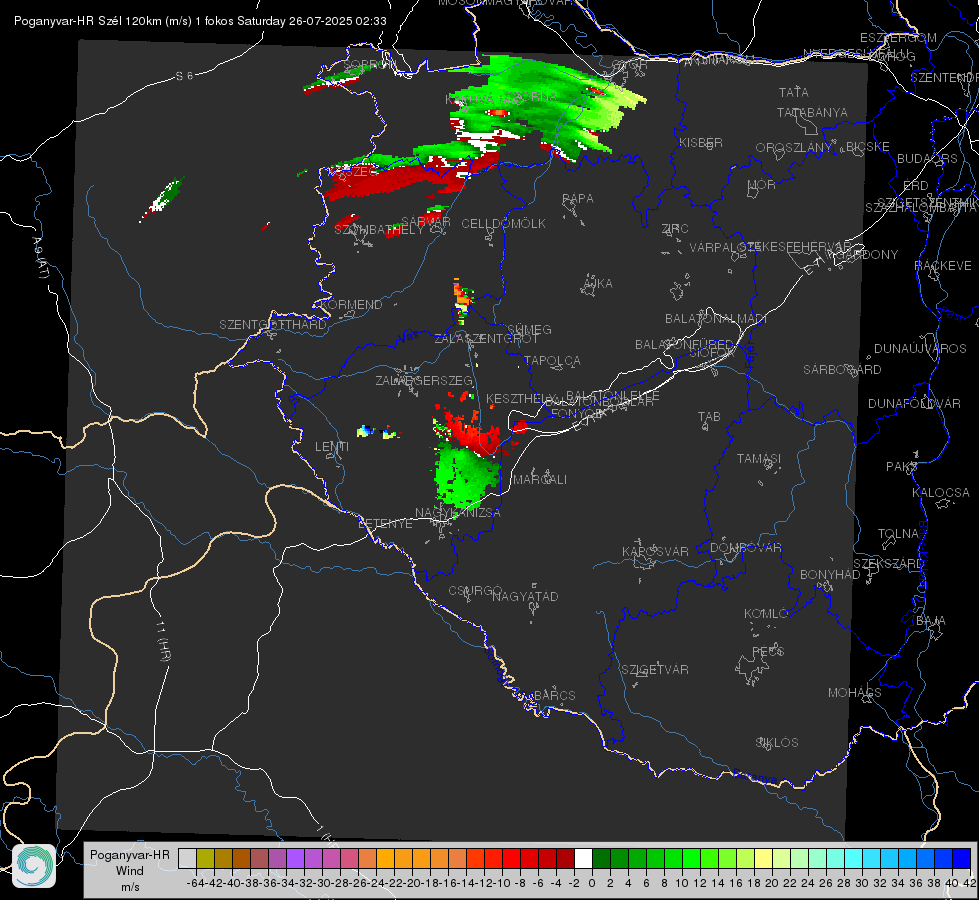This screenshot has height=900, width=979.
Task: Select the KISBER town label
Action: tap(701, 142)
